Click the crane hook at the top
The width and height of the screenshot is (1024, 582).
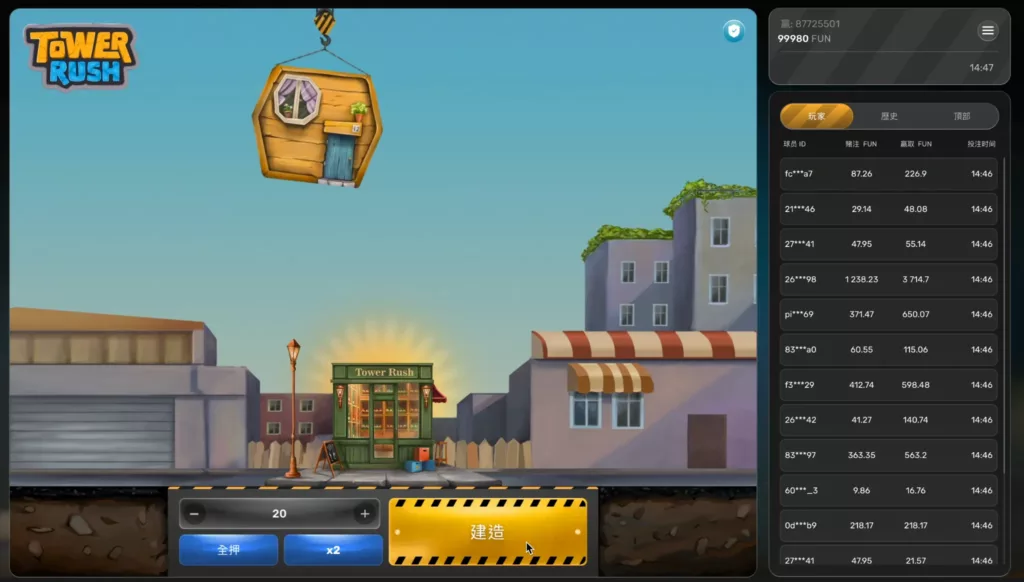(x=324, y=25)
